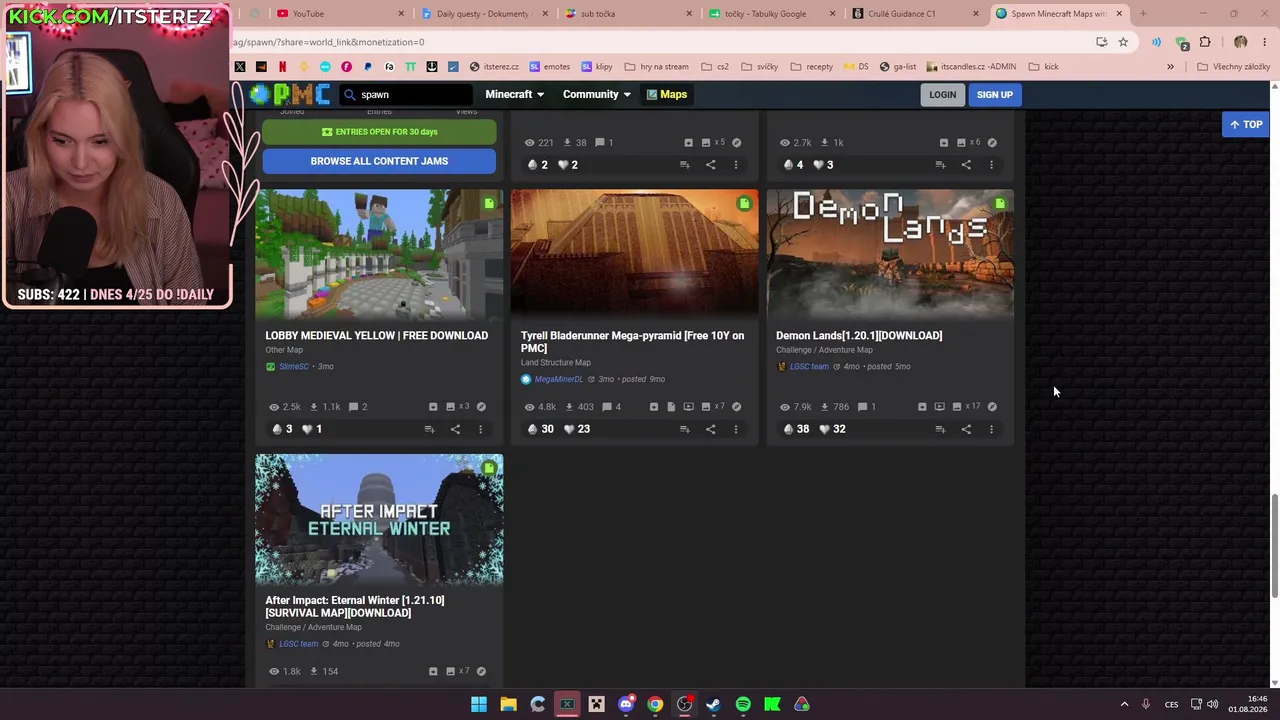This screenshot has height=720, width=1280.
Task: Jump to page TOP button
Action: coord(1246,125)
